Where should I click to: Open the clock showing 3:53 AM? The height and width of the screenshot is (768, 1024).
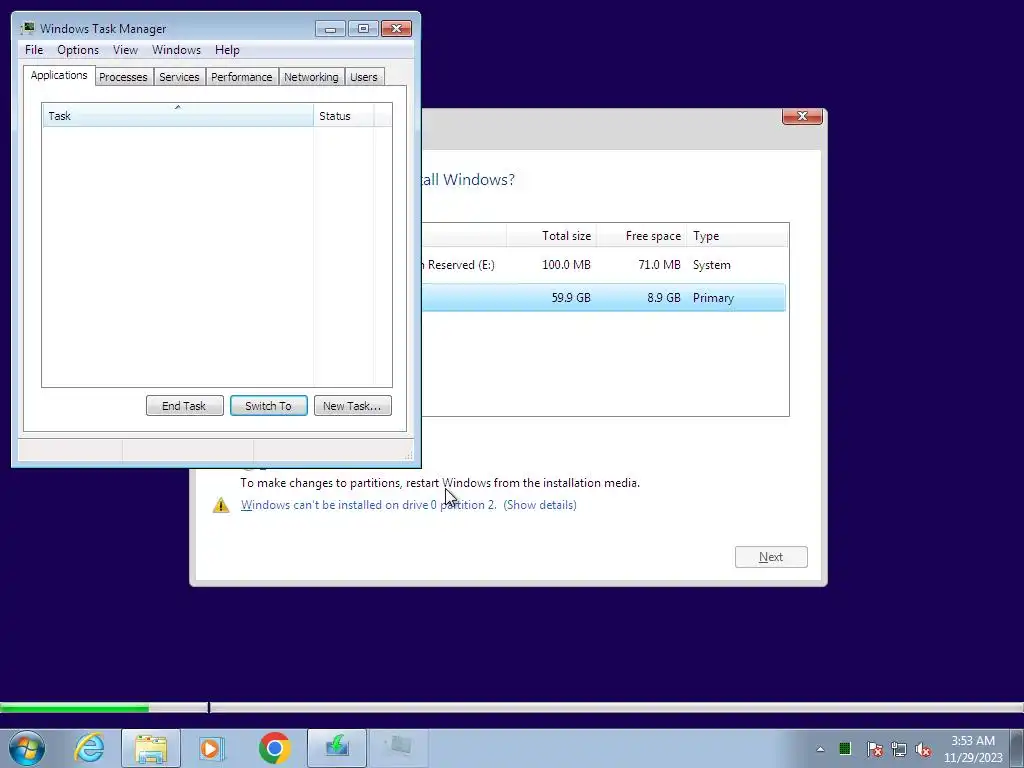(972, 748)
